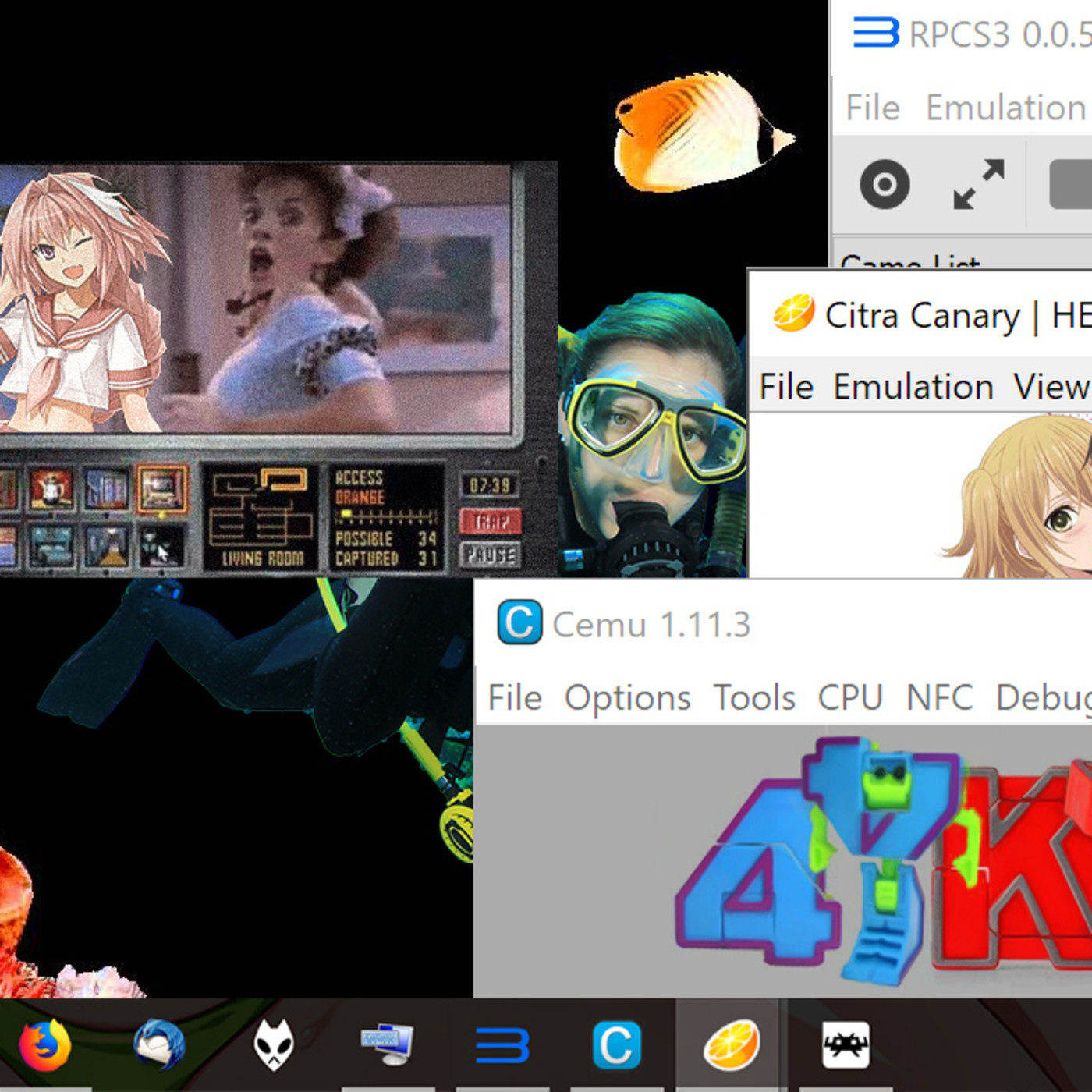Click the Cemu title bar icon

(519, 622)
